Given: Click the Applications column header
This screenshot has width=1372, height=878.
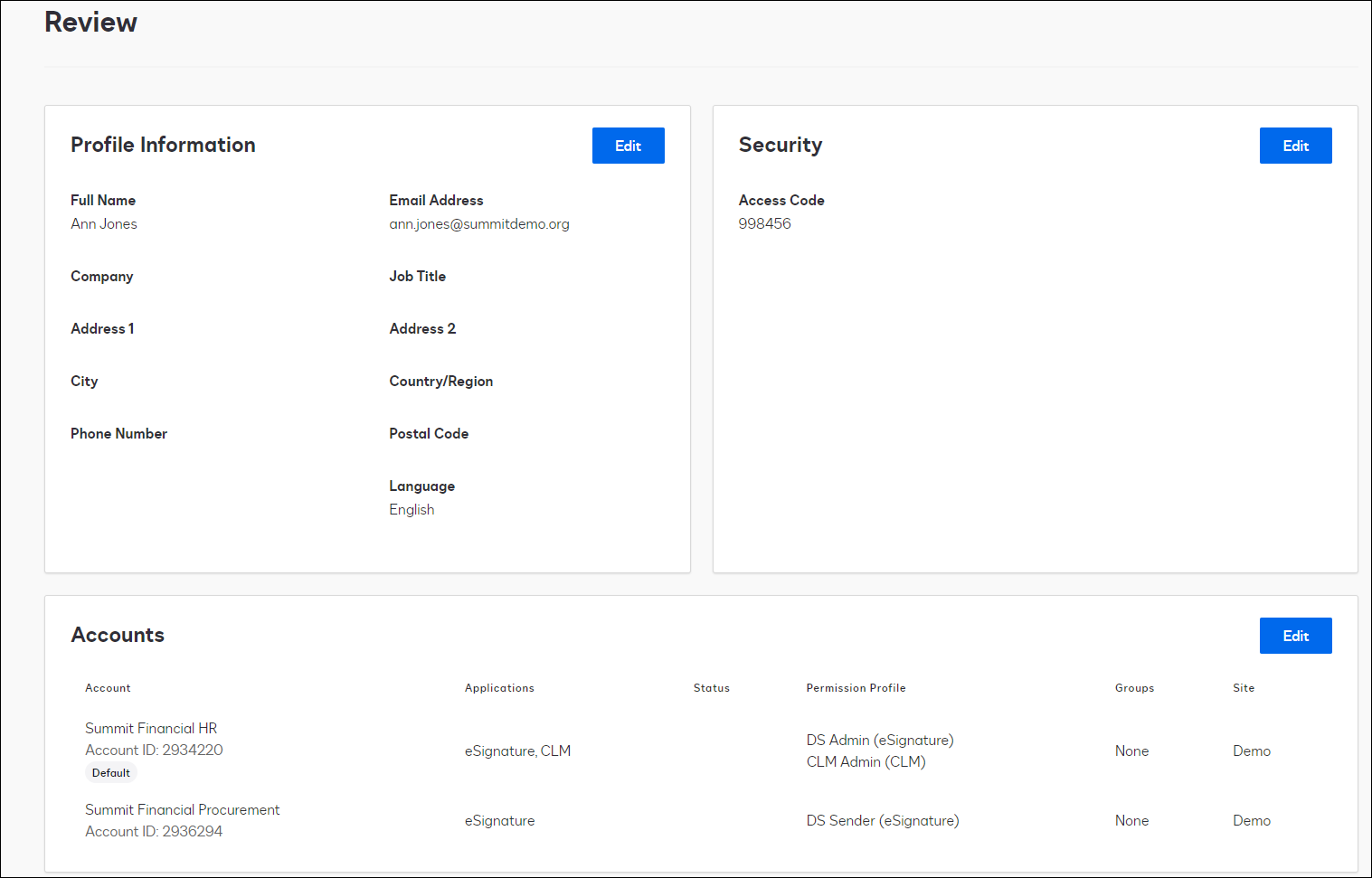Looking at the screenshot, I should click(x=499, y=688).
